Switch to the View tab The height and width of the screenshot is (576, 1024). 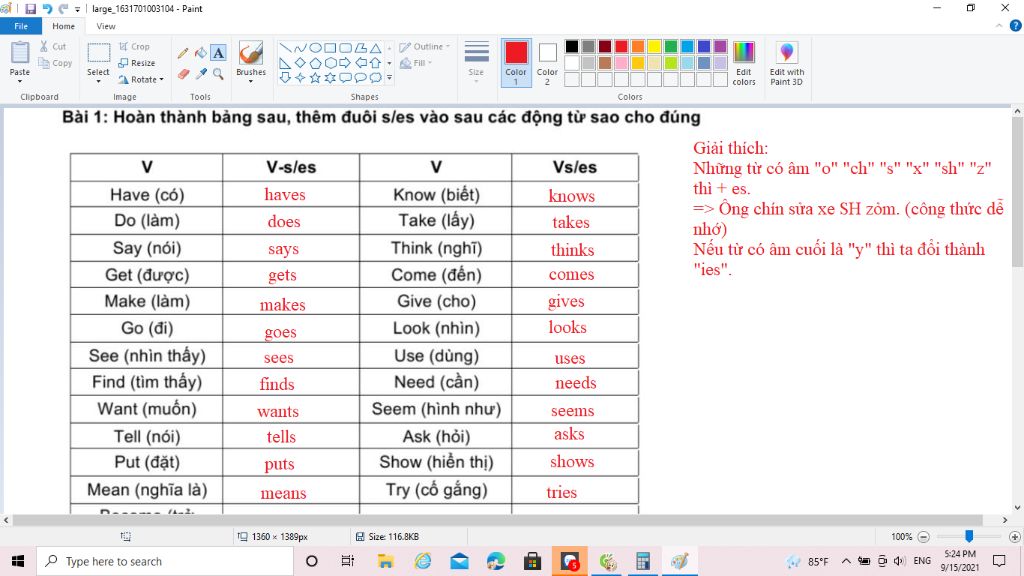(x=106, y=26)
